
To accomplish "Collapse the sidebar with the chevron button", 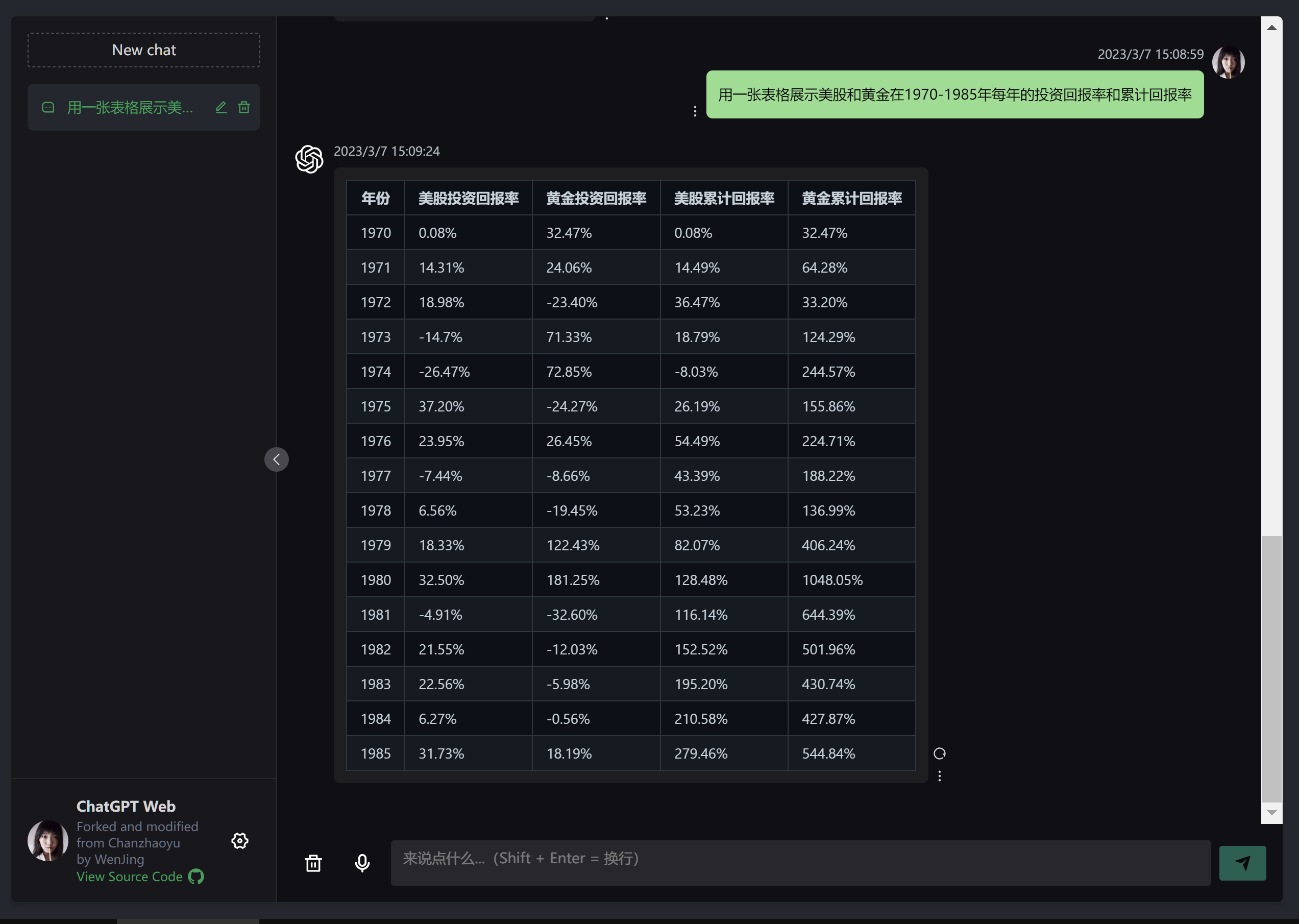I will (277, 459).
